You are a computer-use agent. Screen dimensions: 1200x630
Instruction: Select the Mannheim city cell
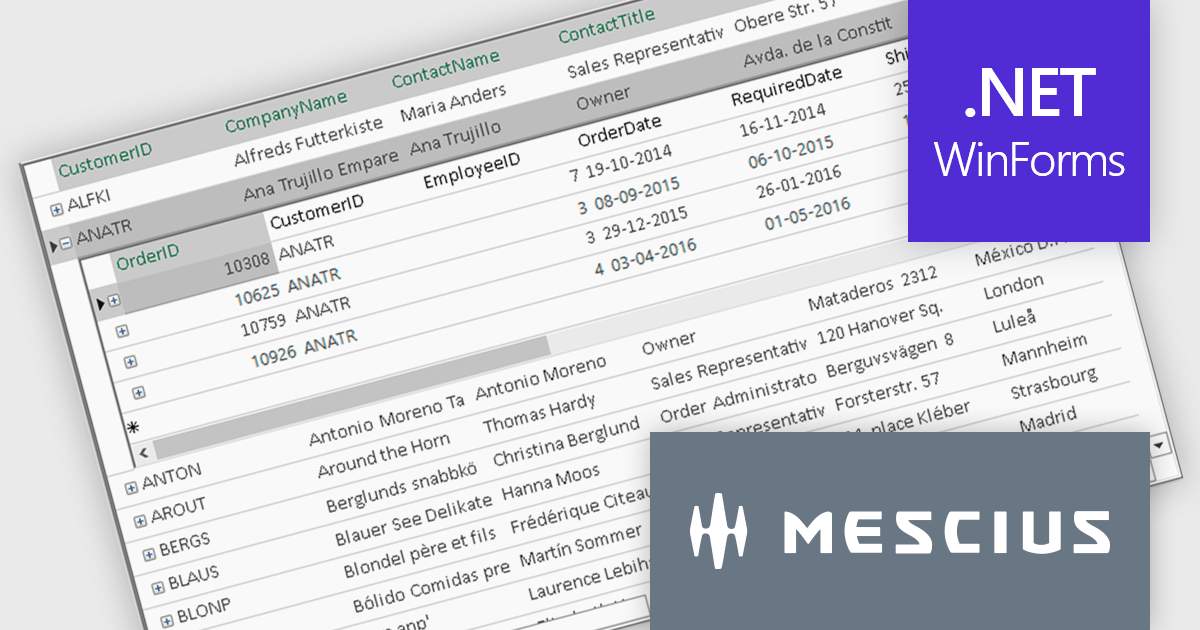click(1044, 352)
